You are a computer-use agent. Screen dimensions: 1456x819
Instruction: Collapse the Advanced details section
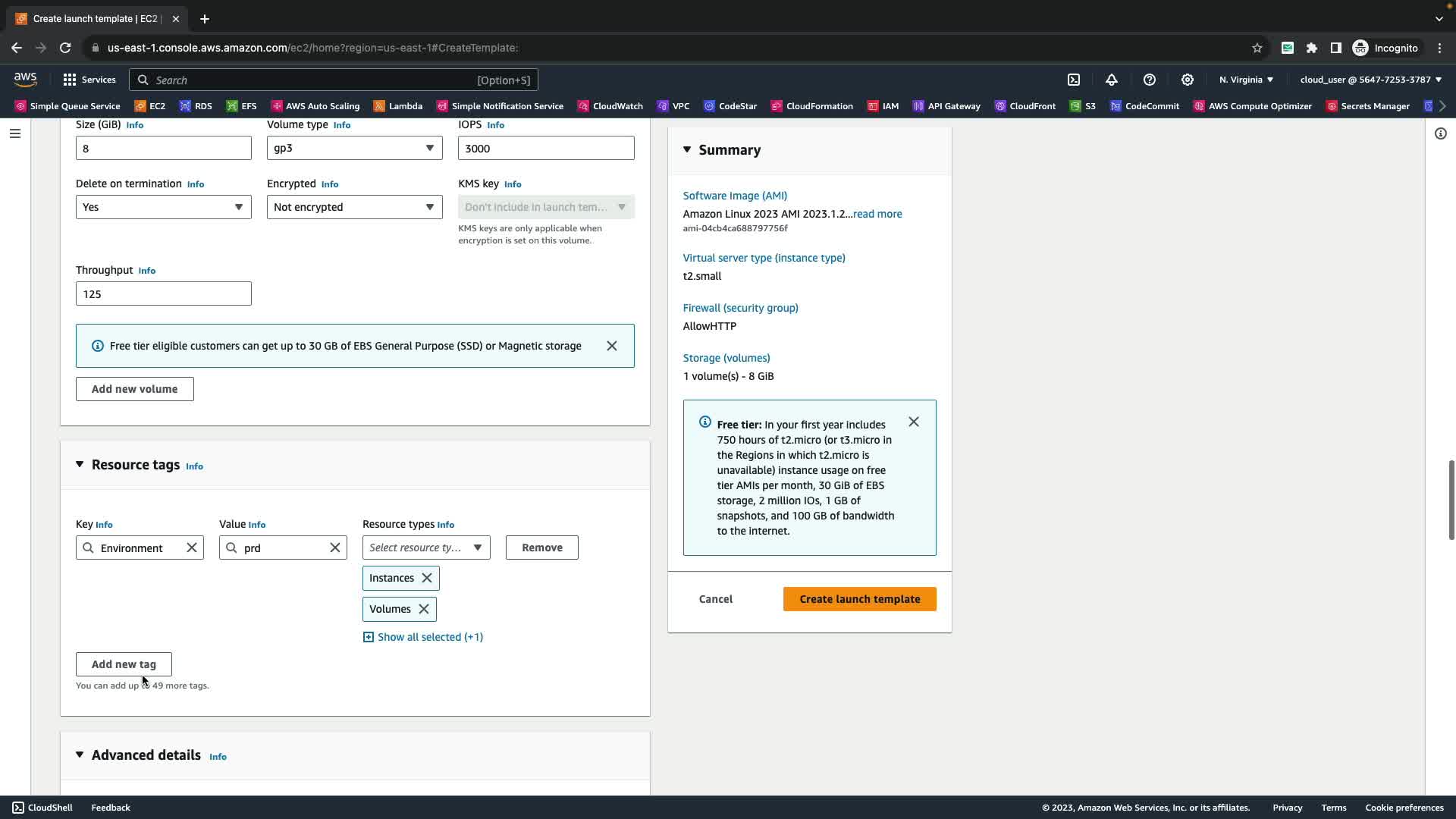[x=80, y=755]
